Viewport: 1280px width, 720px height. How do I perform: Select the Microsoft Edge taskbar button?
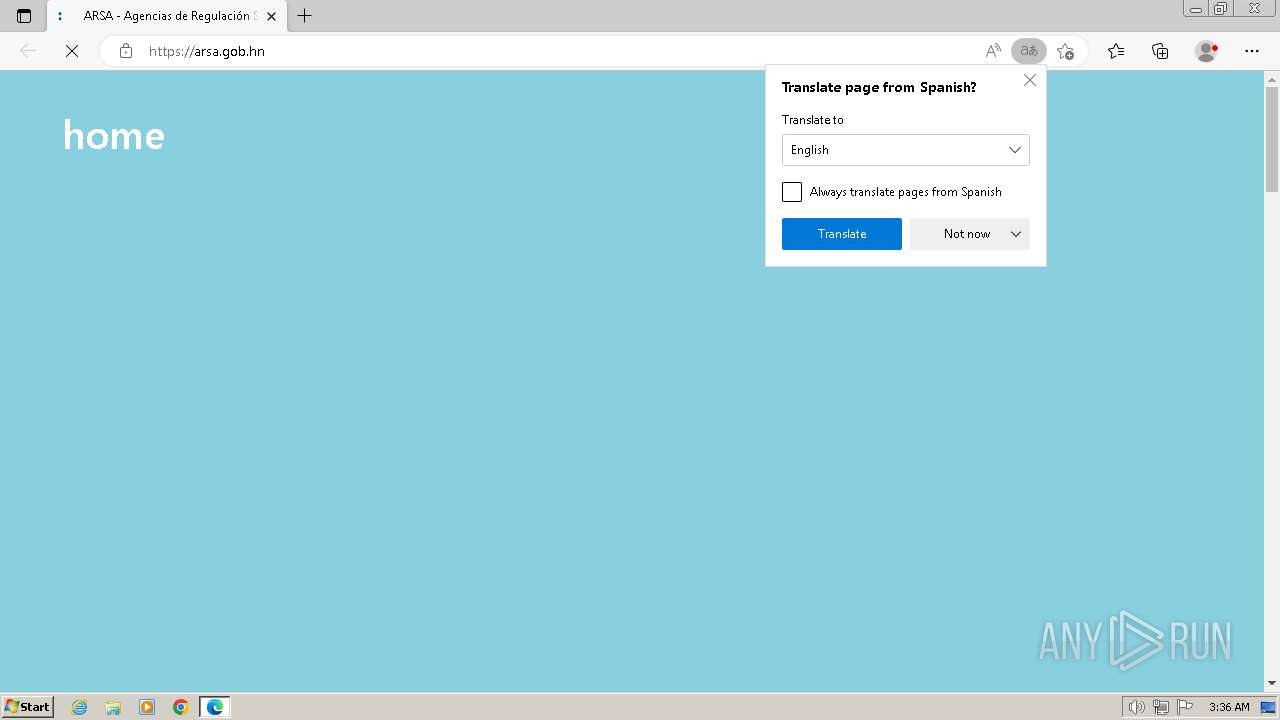pyautogui.click(x=215, y=707)
